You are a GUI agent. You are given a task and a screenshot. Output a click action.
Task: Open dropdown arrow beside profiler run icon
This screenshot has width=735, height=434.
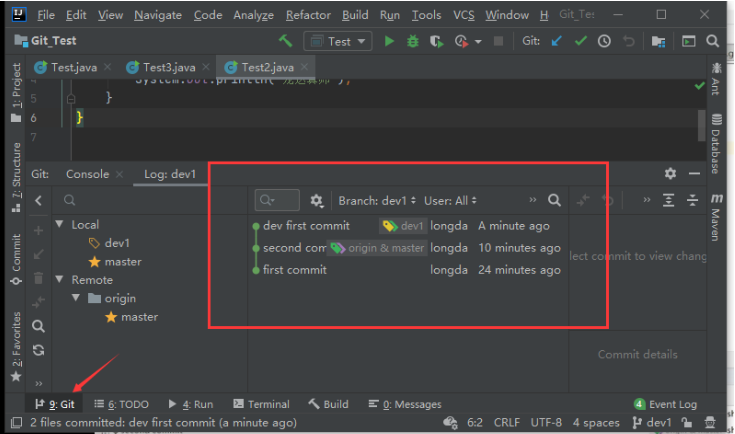coord(478,42)
